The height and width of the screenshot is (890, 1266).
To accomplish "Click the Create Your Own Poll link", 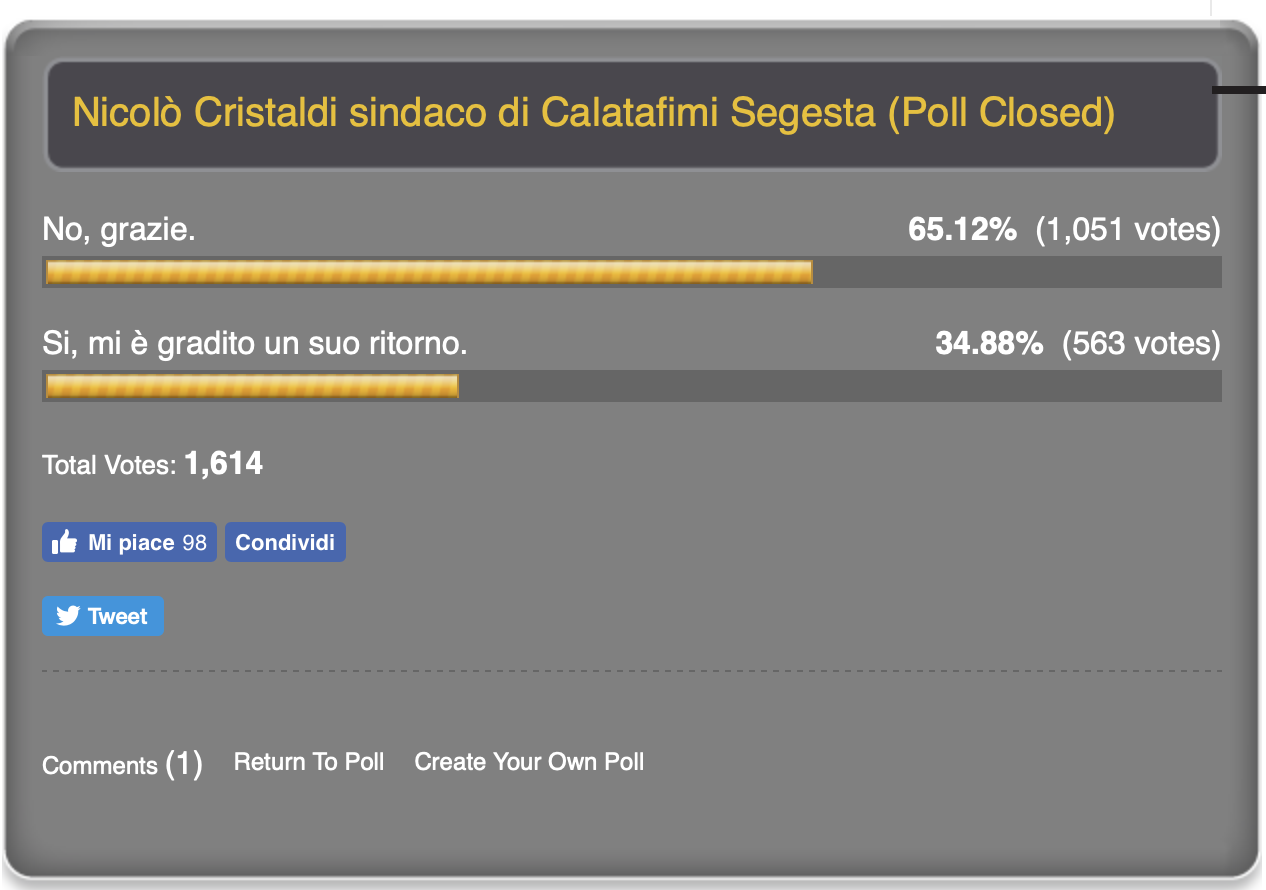I will (529, 762).
